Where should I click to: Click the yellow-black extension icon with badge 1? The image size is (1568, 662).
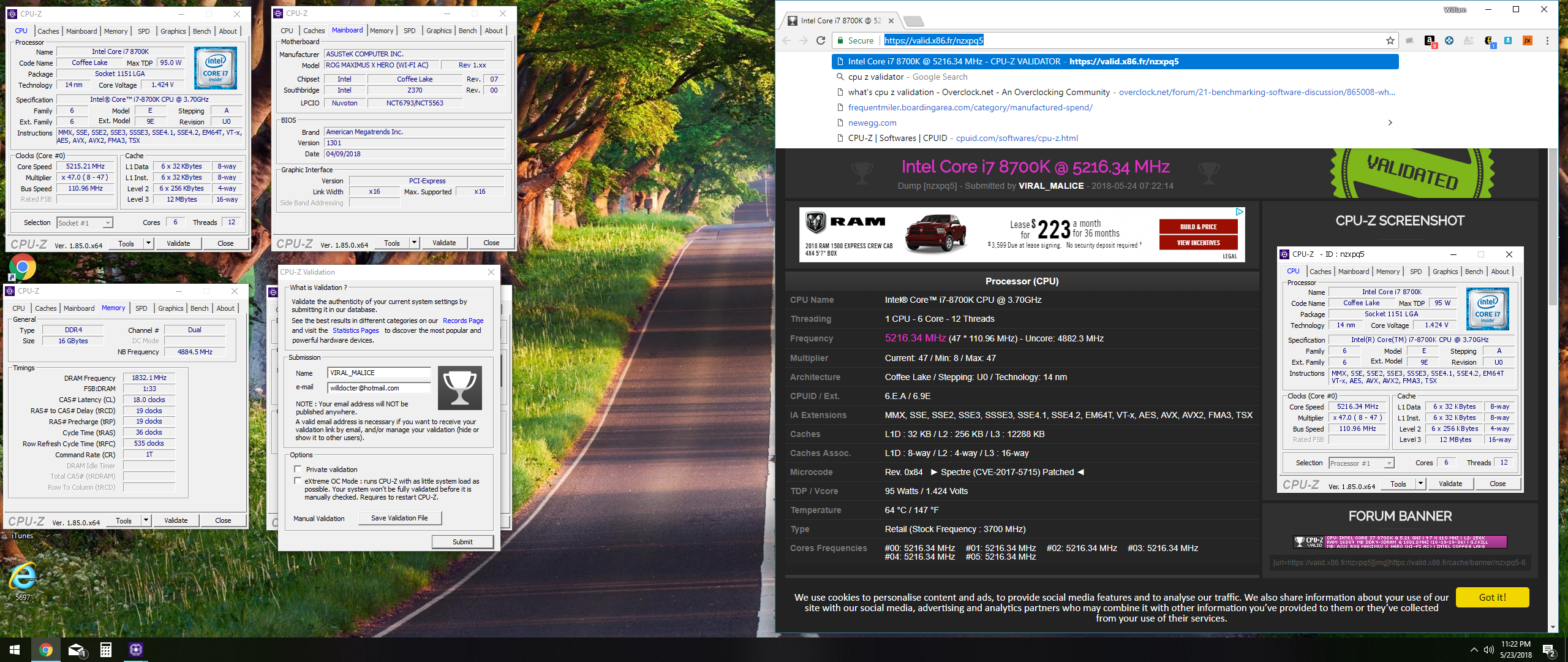click(x=1489, y=41)
